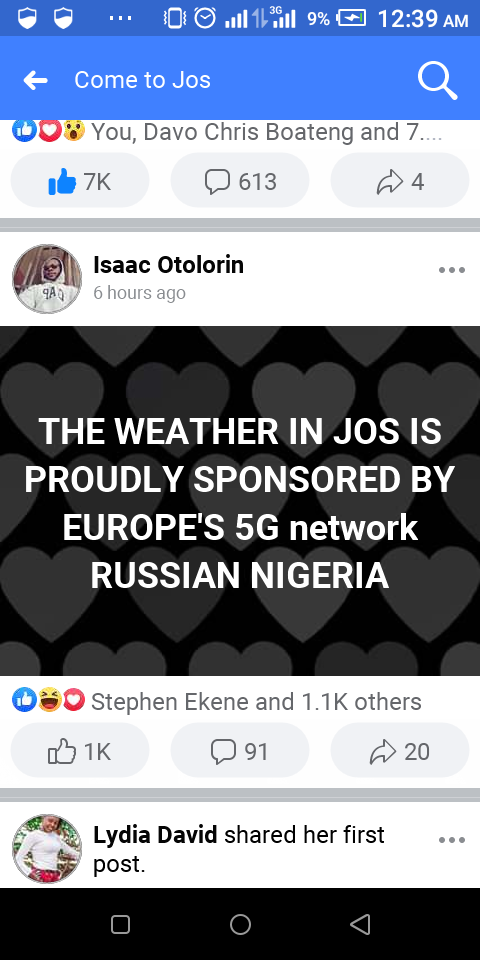Unlike the post with 7K likes
480x960 pixels.
[x=80, y=181]
